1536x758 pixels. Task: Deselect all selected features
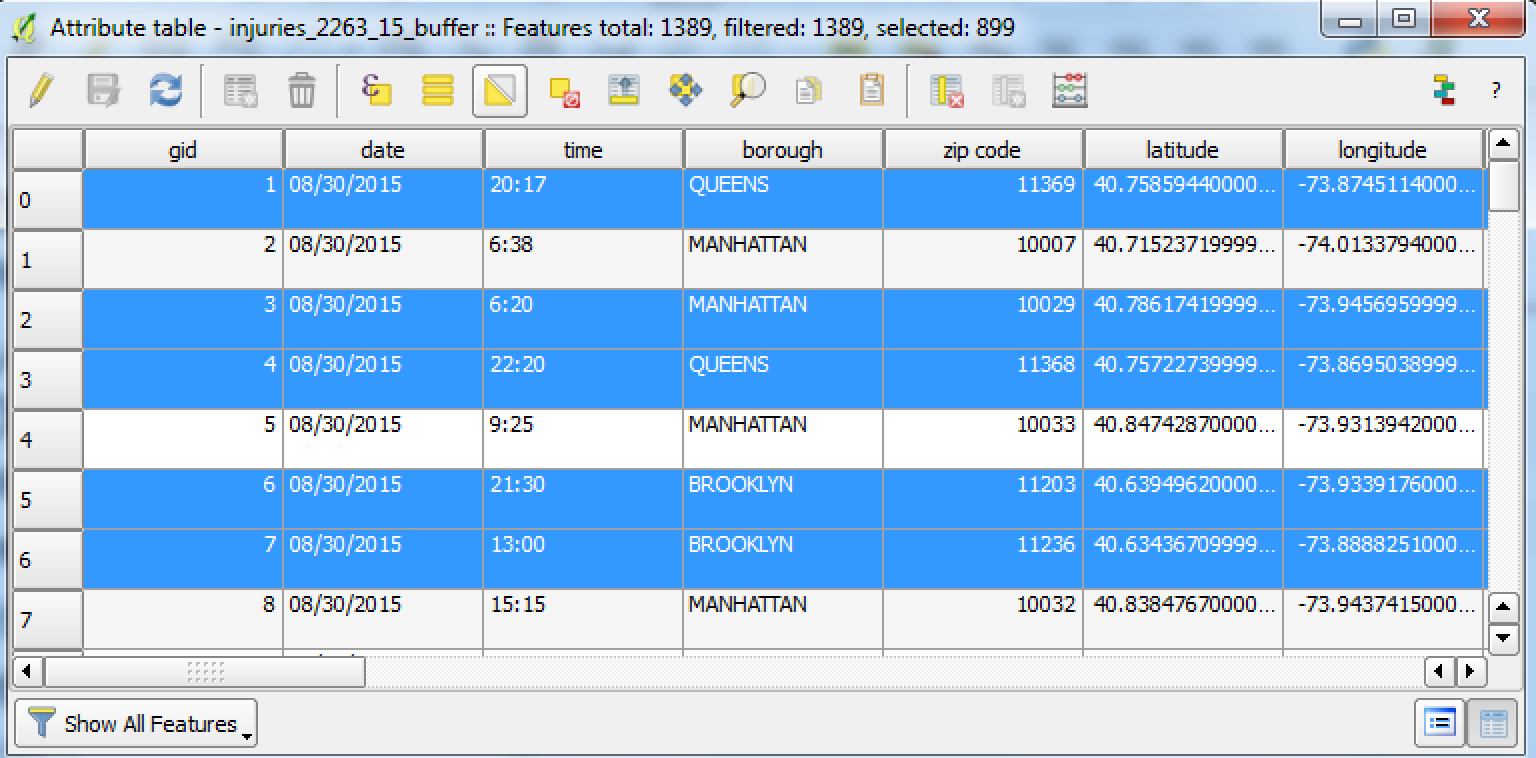[564, 91]
